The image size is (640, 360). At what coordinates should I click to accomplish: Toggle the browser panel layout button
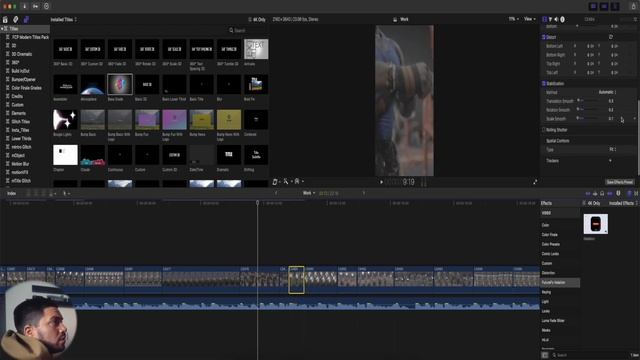pyautogui.click(x=593, y=6)
